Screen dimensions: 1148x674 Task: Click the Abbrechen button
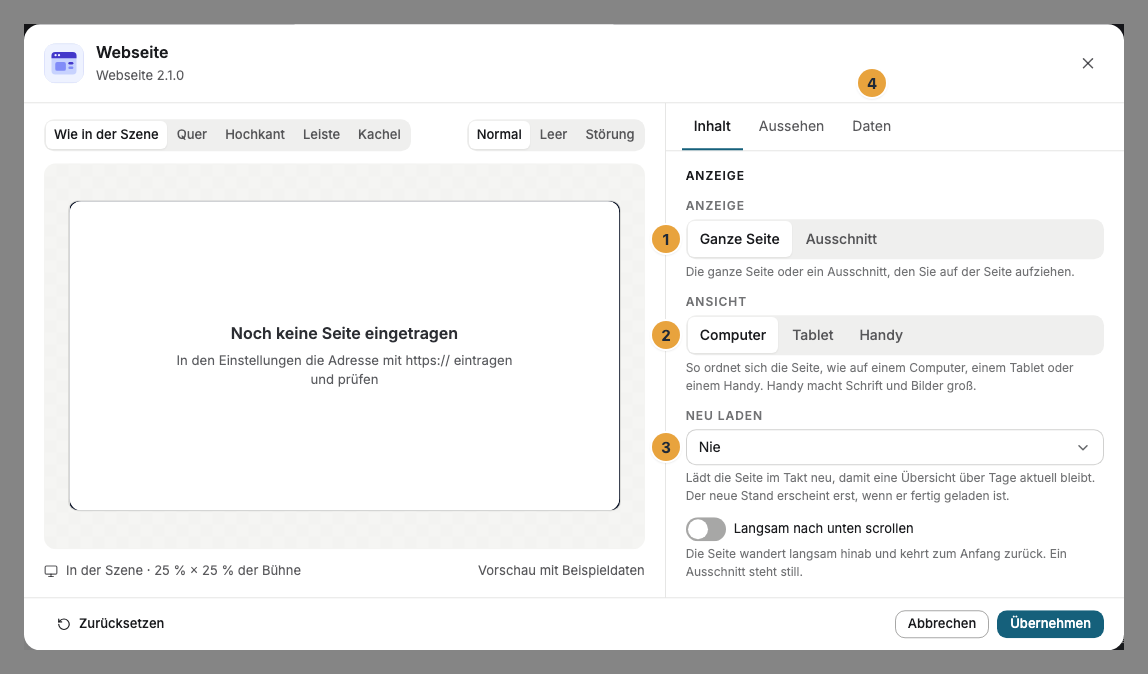pyautogui.click(x=942, y=624)
